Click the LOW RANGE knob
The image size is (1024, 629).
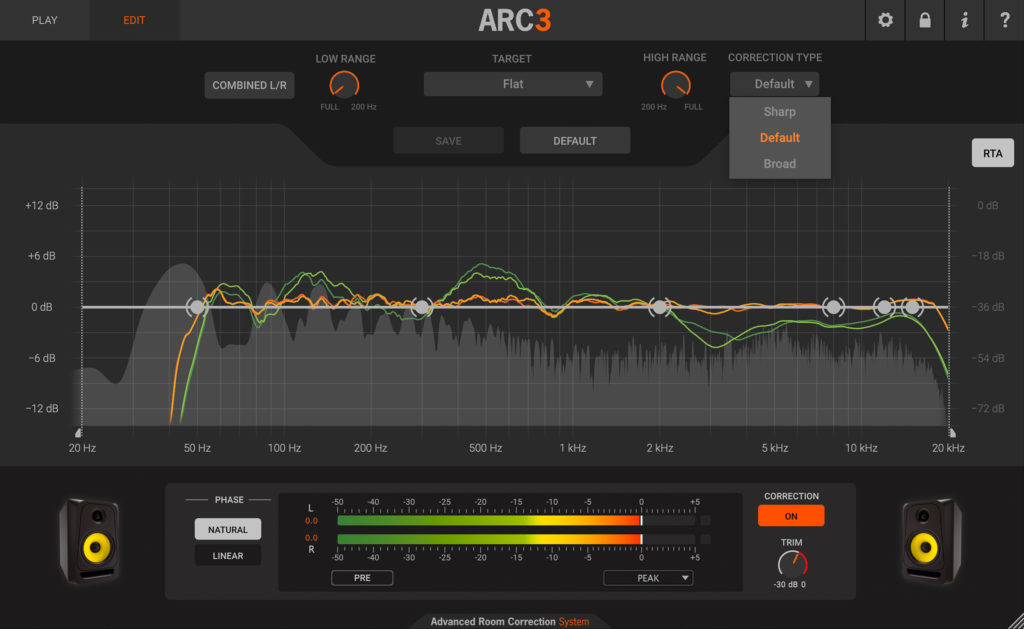point(344,86)
